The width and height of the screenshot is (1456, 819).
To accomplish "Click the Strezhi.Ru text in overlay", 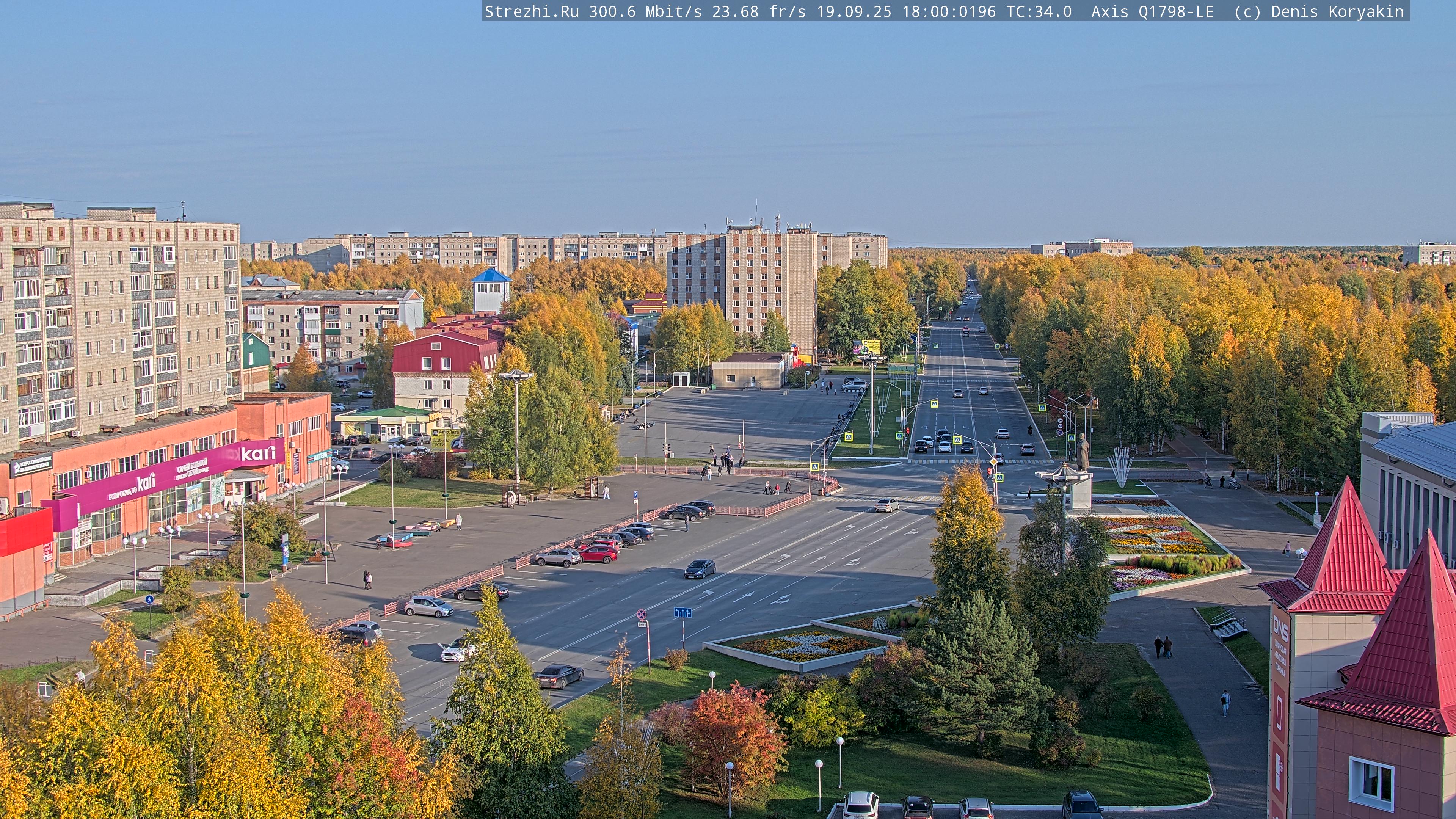I will tap(531, 11).
